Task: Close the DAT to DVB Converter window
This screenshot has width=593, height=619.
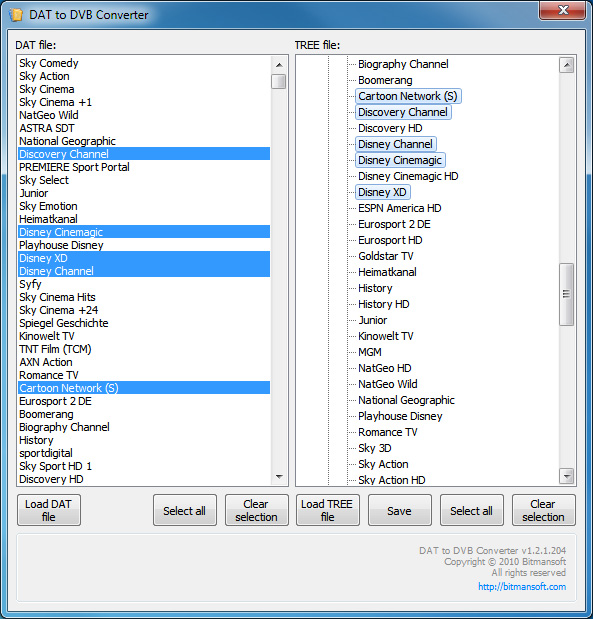Action: click(562, 10)
